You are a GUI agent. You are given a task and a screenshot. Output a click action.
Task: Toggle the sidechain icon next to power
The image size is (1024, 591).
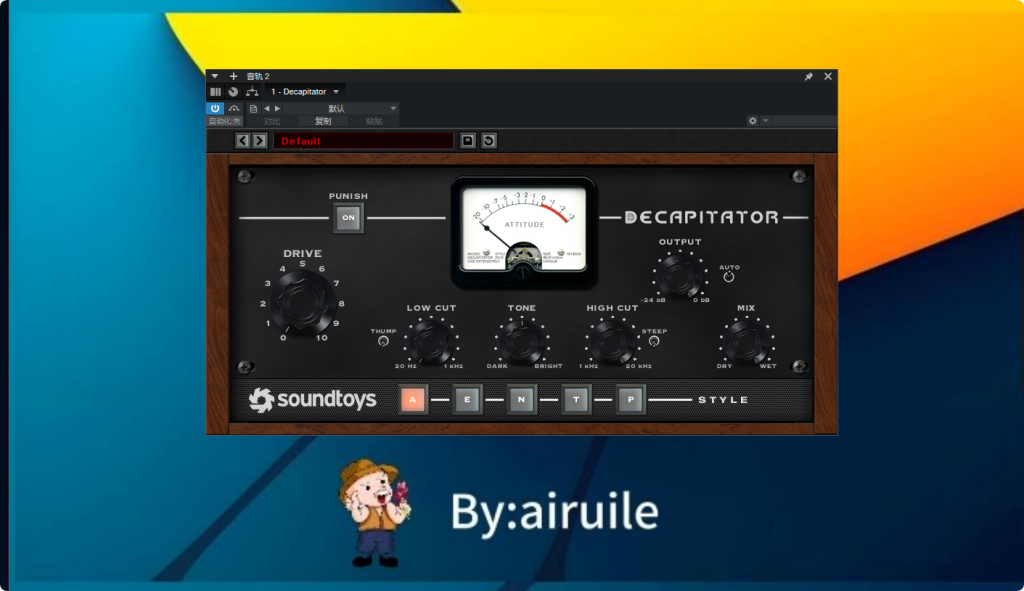[234, 108]
